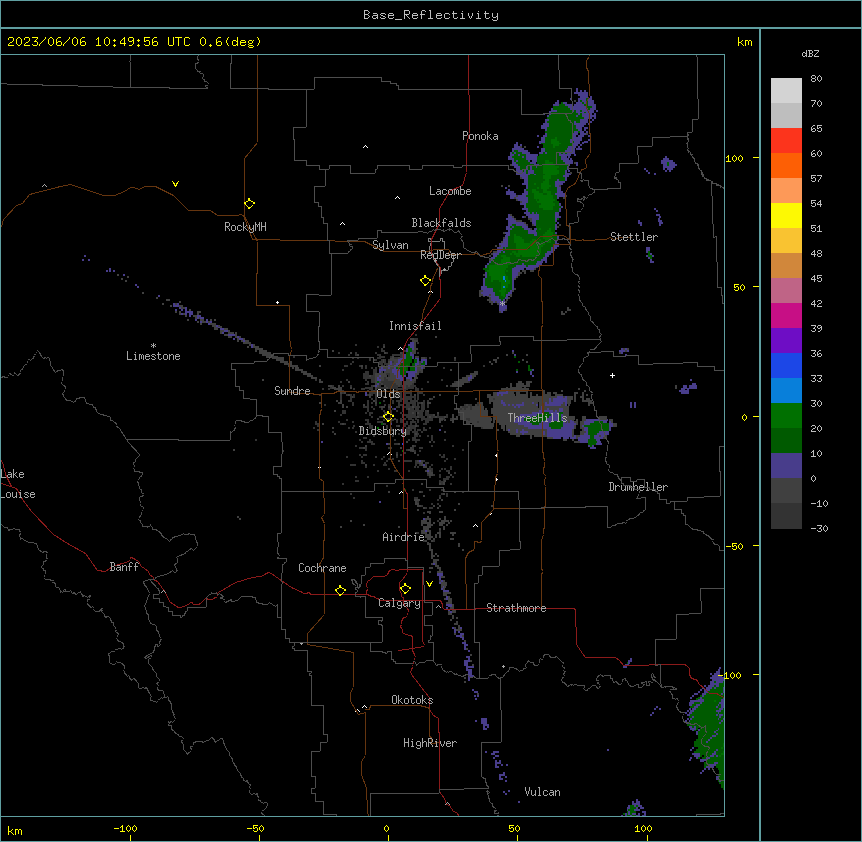Image resolution: width=862 pixels, height=842 pixels.
Task: Click the RockyMH label
Action: (x=245, y=227)
